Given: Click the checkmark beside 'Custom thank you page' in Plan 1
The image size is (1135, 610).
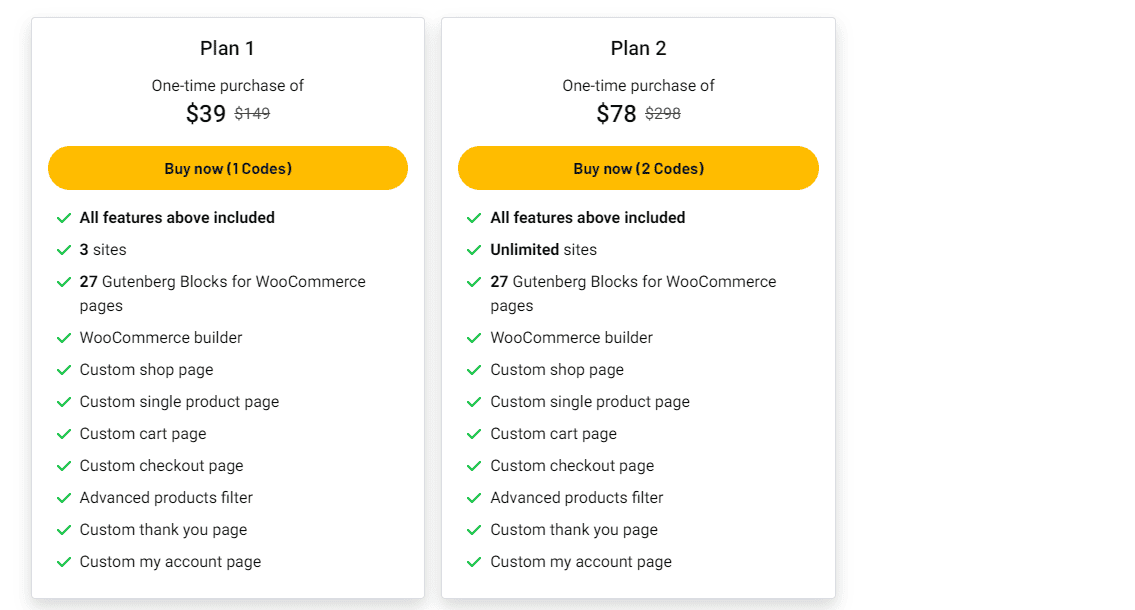Looking at the screenshot, I should pyautogui.click(x=64, y=529).
